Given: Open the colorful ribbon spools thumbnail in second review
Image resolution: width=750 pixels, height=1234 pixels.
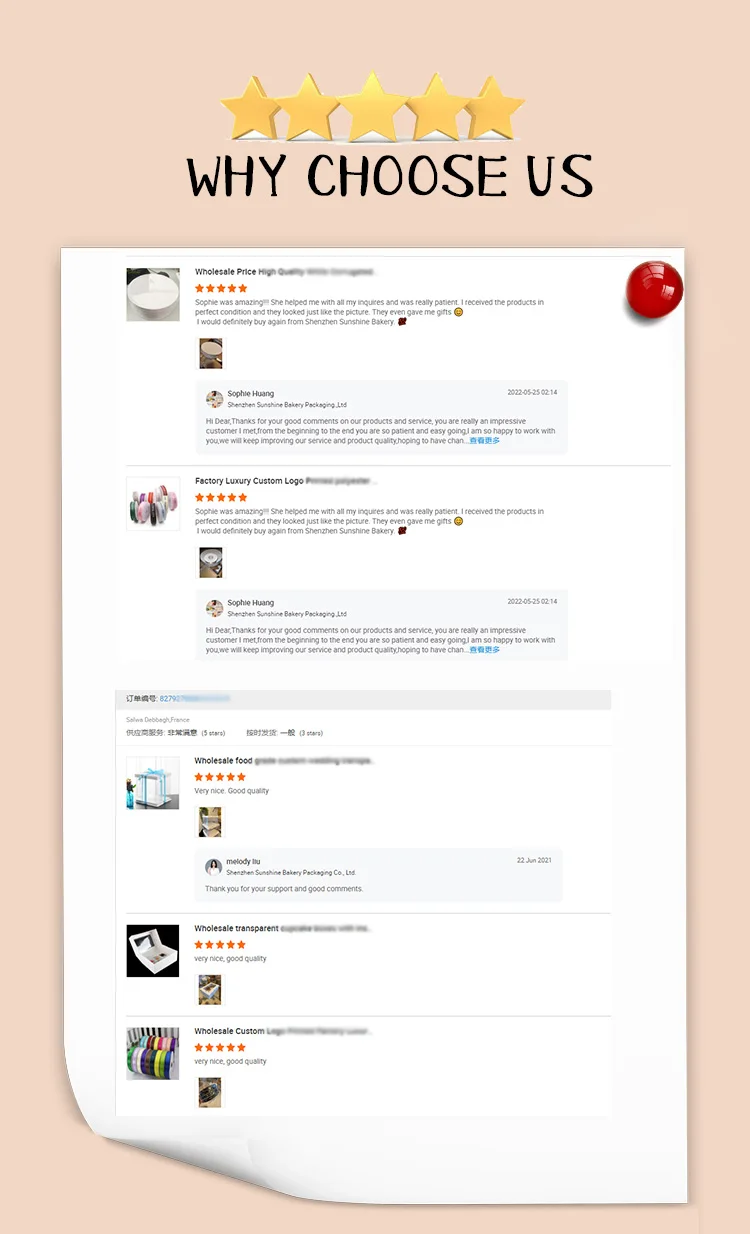Looking at the screenshot, I should tap(153, 504).
